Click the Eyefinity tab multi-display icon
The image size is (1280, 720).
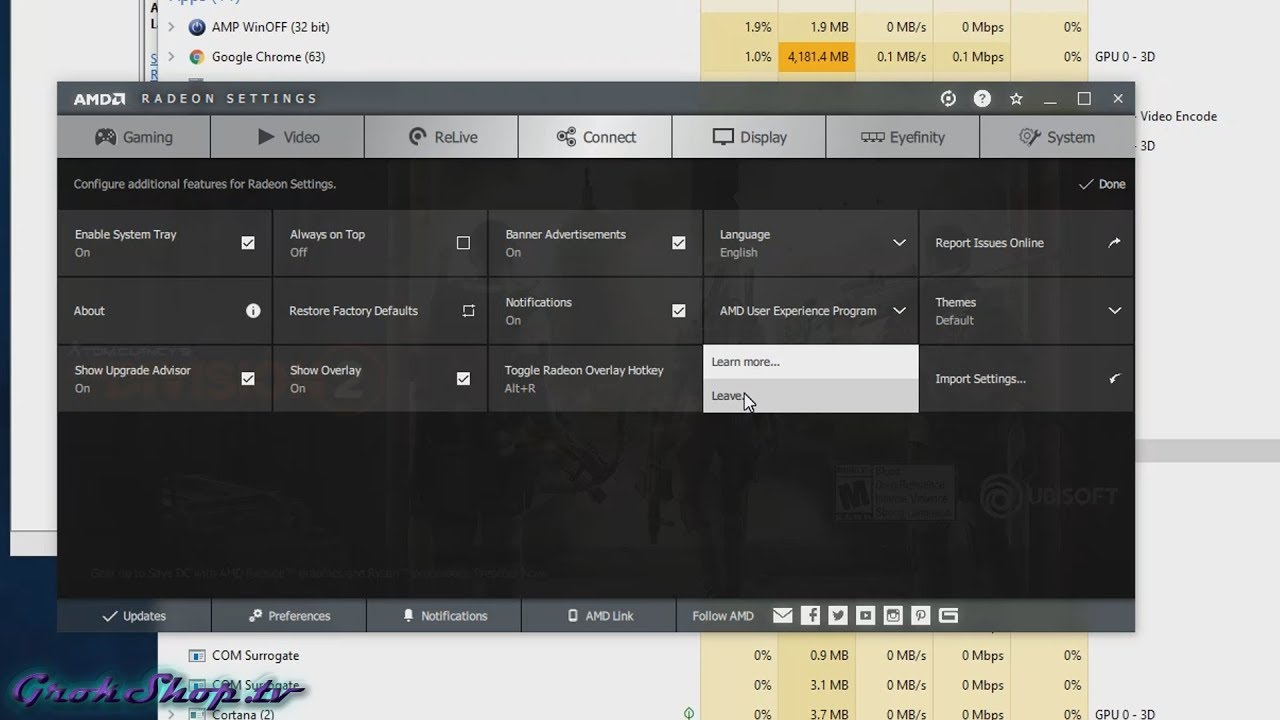point(872,137)
